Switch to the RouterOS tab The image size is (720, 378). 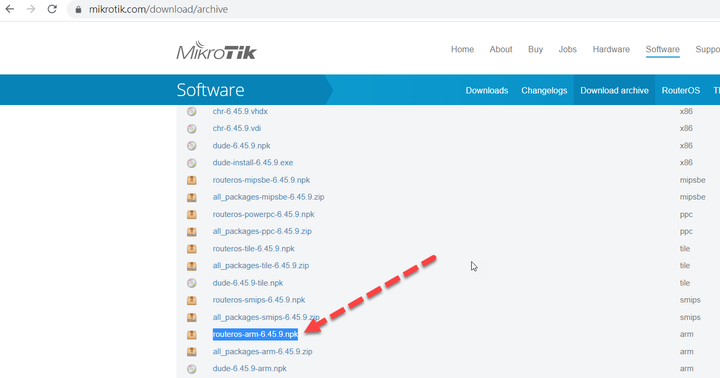coord(681,90)
